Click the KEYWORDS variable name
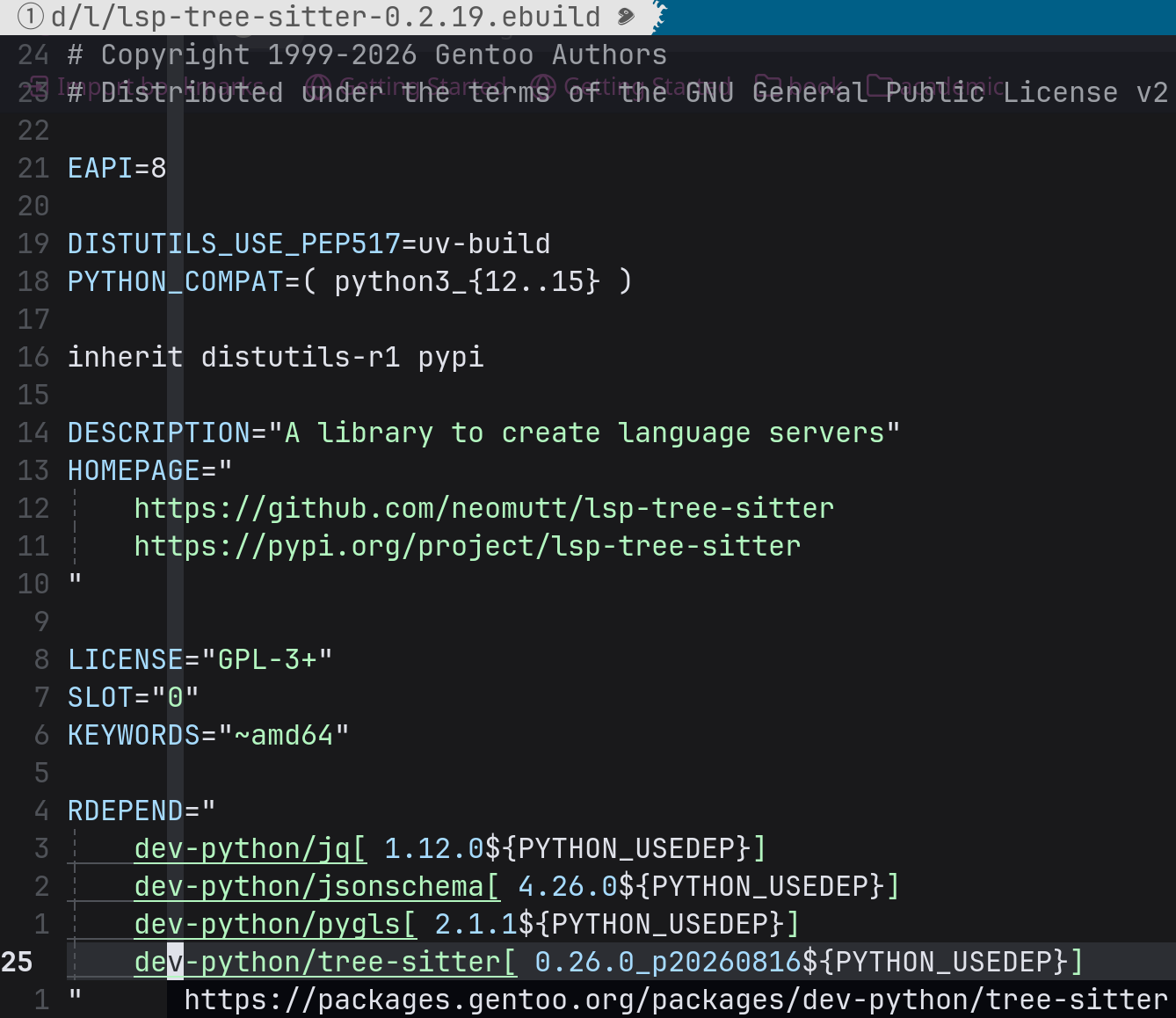1176x1018 pixels. [x=134, y=735]
